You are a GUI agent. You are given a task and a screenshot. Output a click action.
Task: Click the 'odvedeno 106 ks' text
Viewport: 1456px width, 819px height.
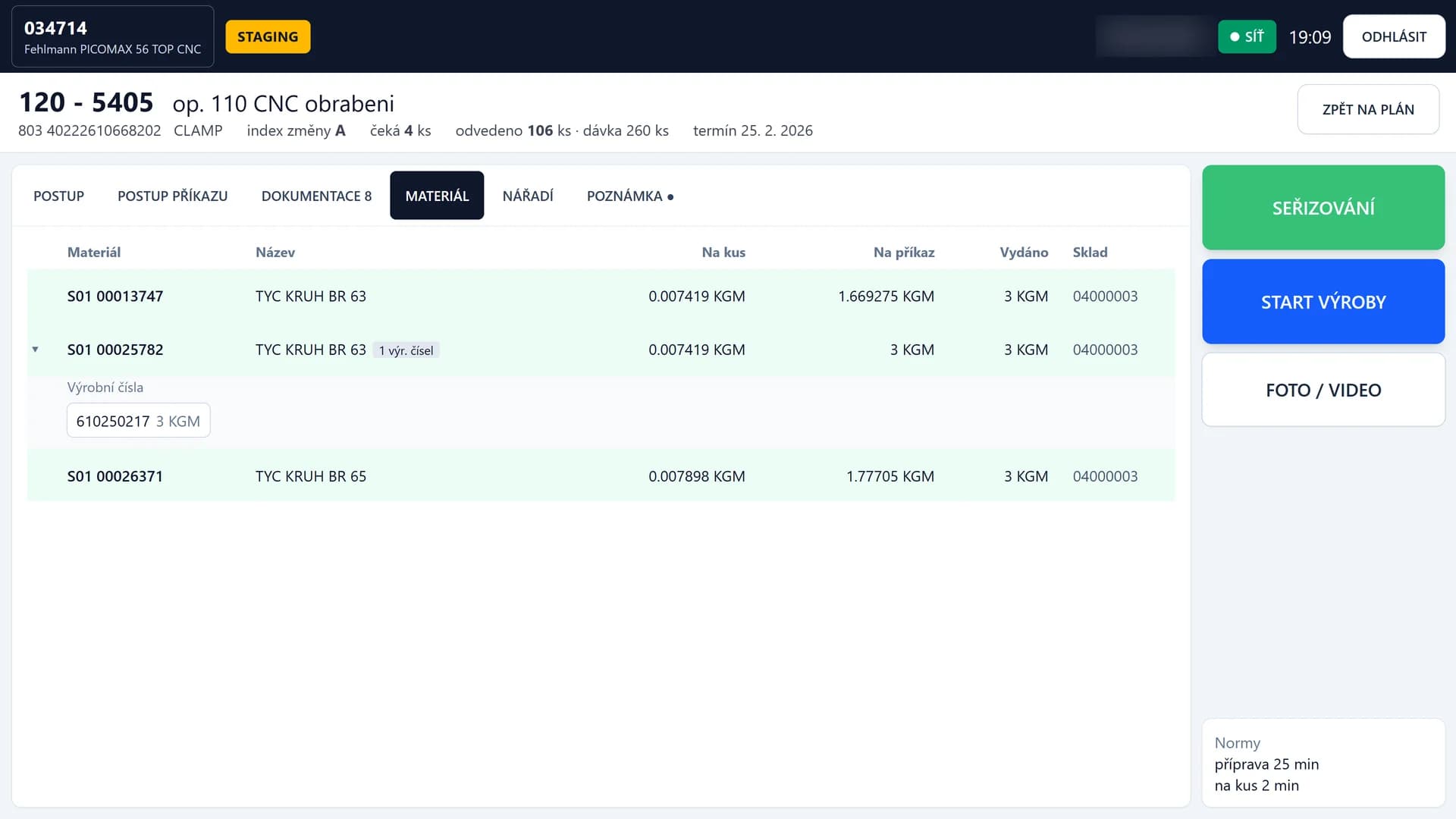[x=513, y=130]
